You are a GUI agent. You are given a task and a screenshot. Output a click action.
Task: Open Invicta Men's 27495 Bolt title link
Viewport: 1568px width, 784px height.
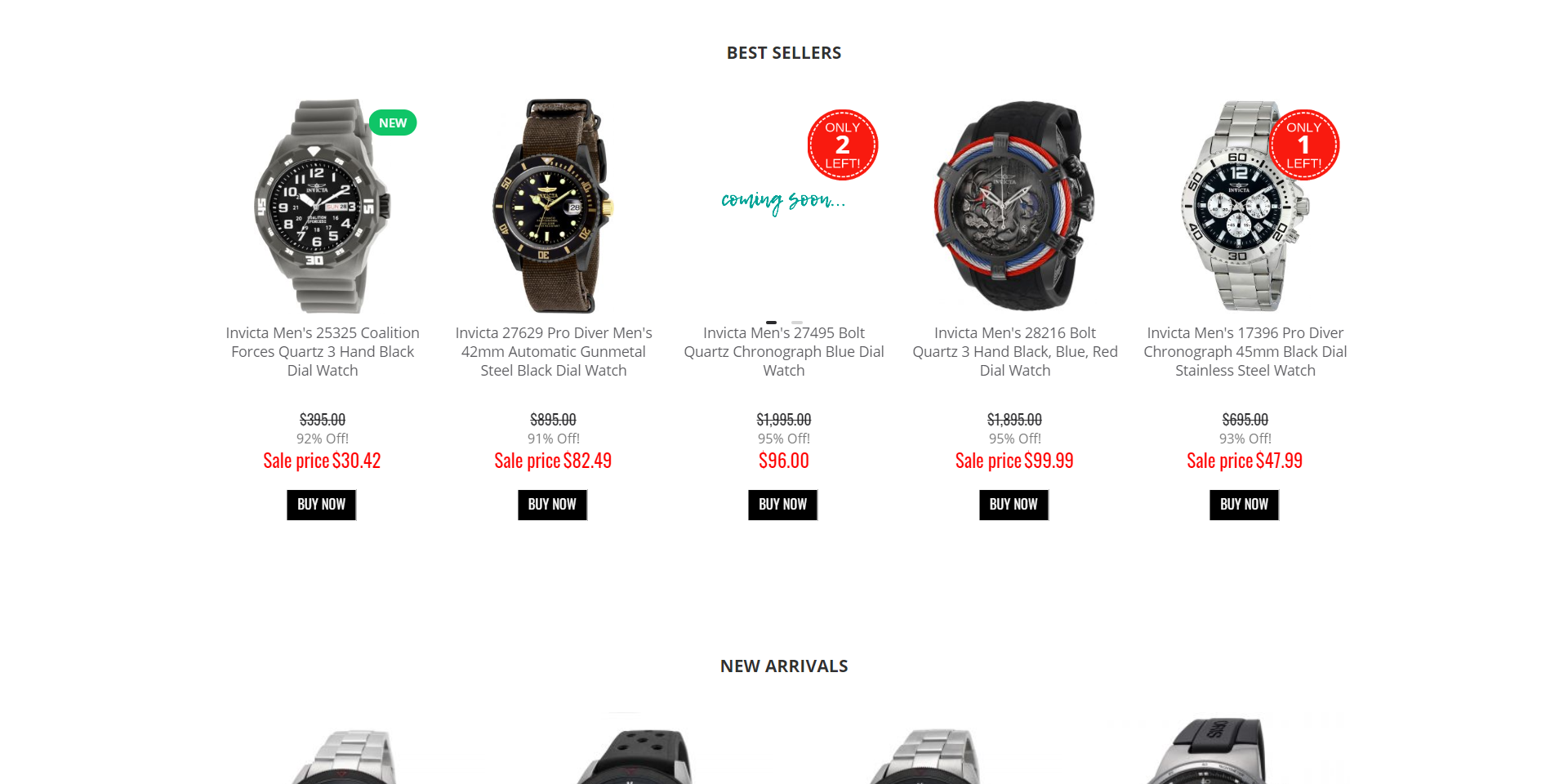click(784, 352)
